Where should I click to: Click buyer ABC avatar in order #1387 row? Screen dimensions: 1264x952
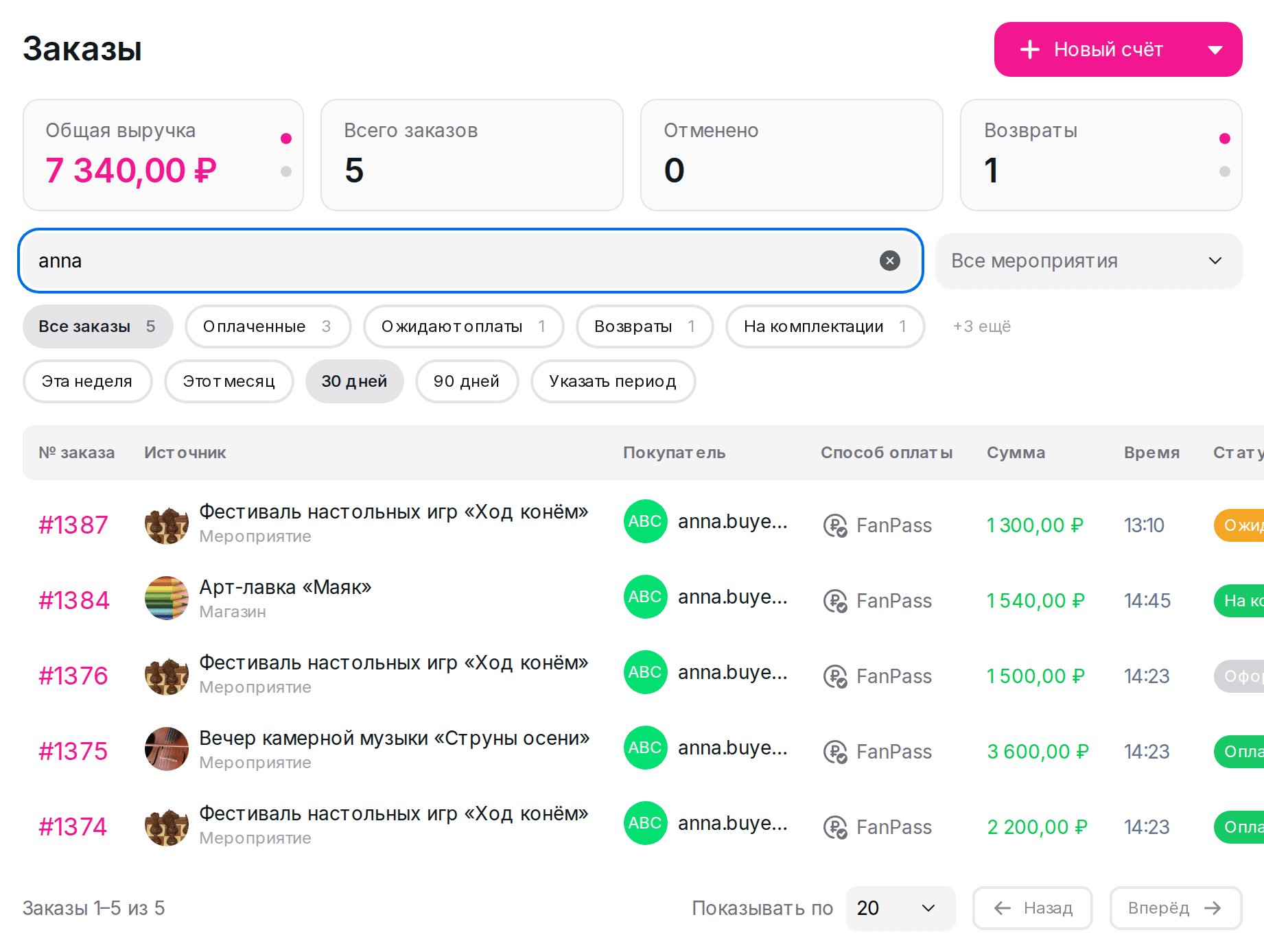click(x=645, y=521)
